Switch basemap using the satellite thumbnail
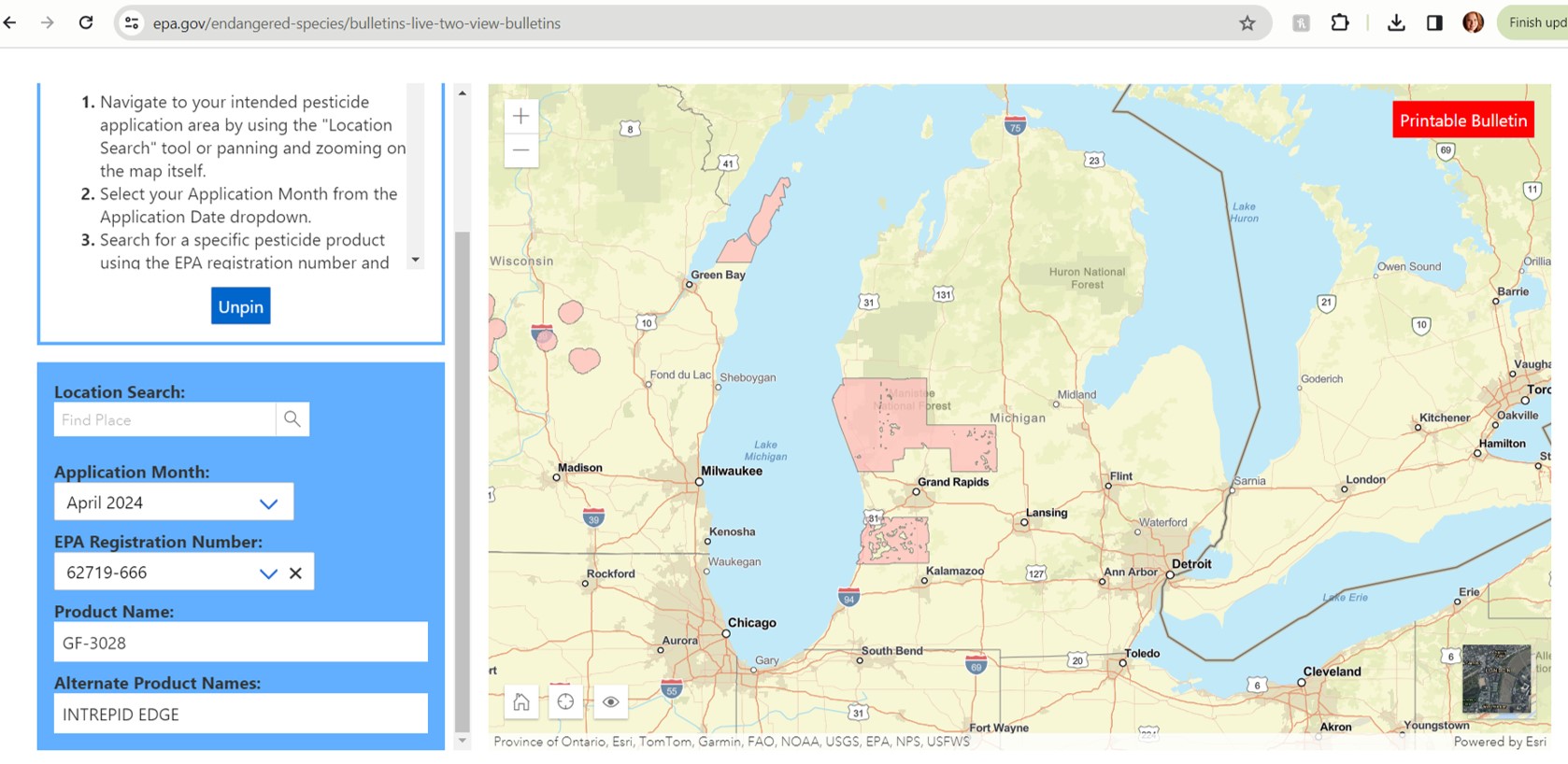1568x764 pixels. (x=1496, y=679)
